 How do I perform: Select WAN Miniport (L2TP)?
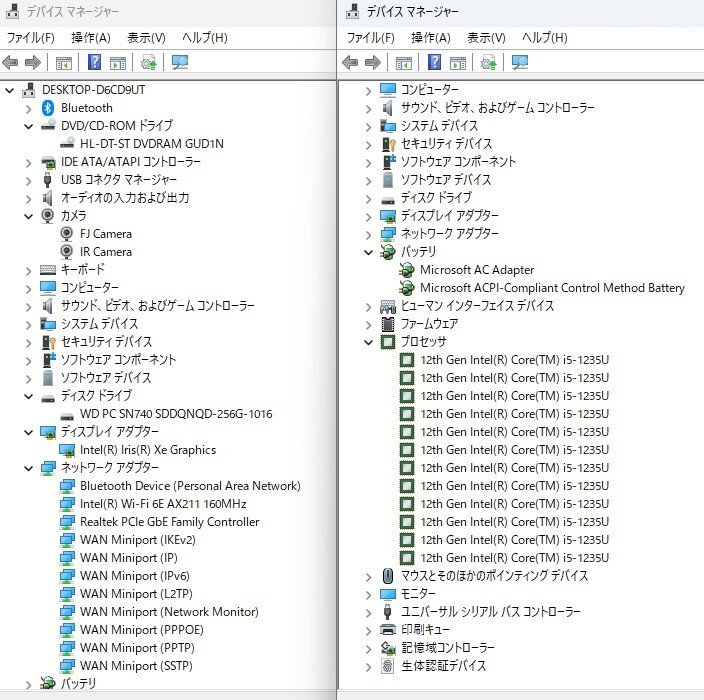pos(136,594)
